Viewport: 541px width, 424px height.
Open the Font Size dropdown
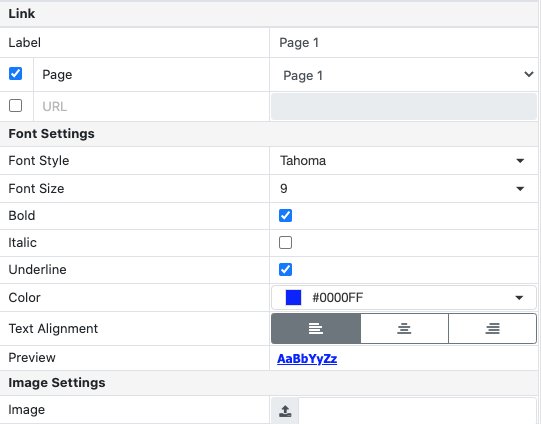coord(404,189)
